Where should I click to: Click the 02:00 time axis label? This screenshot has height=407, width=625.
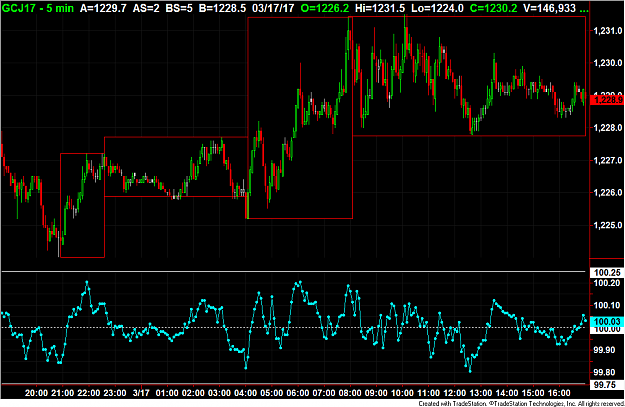[x=193, y=393]
